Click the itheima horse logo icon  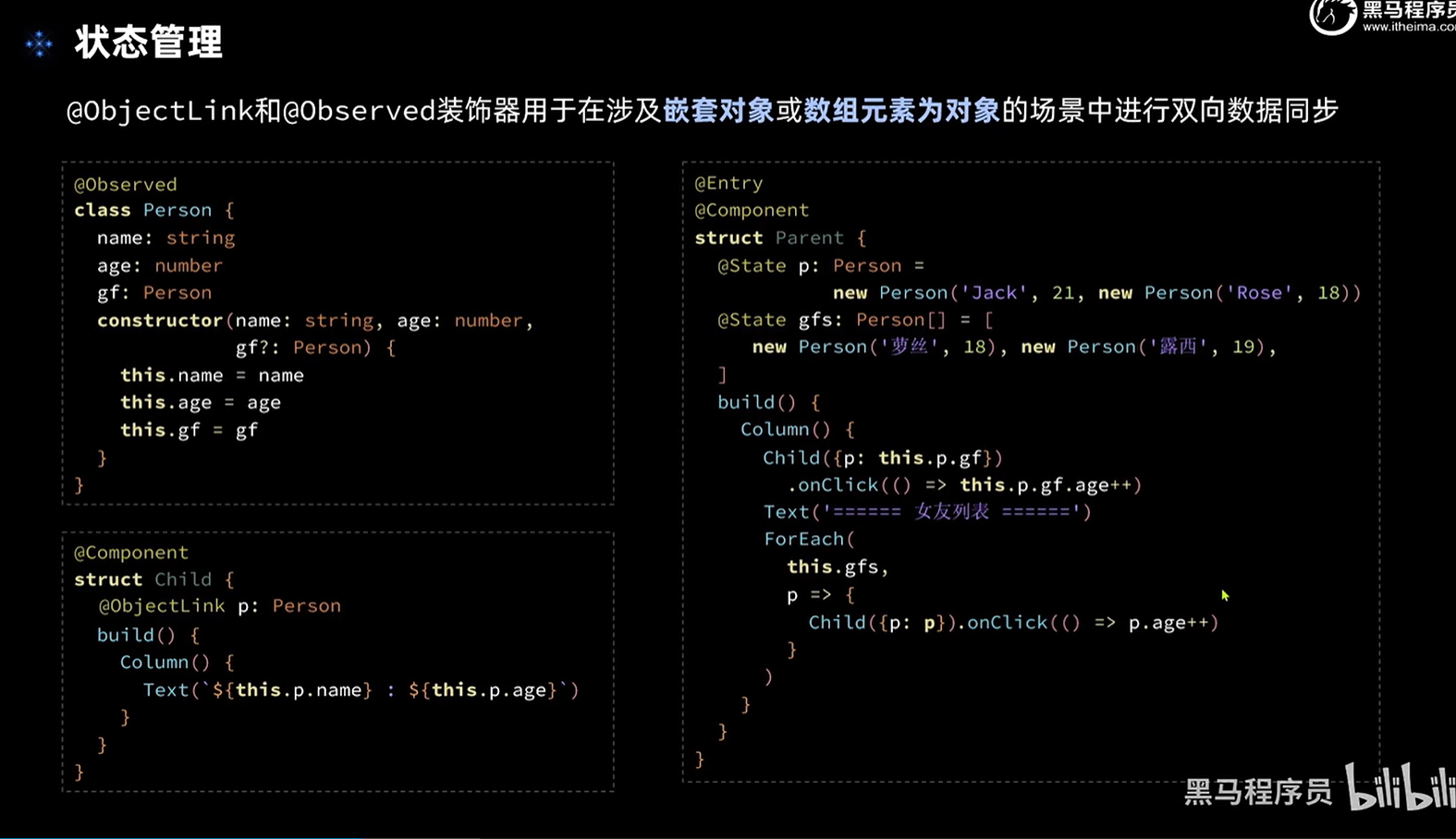point(1331,17)
